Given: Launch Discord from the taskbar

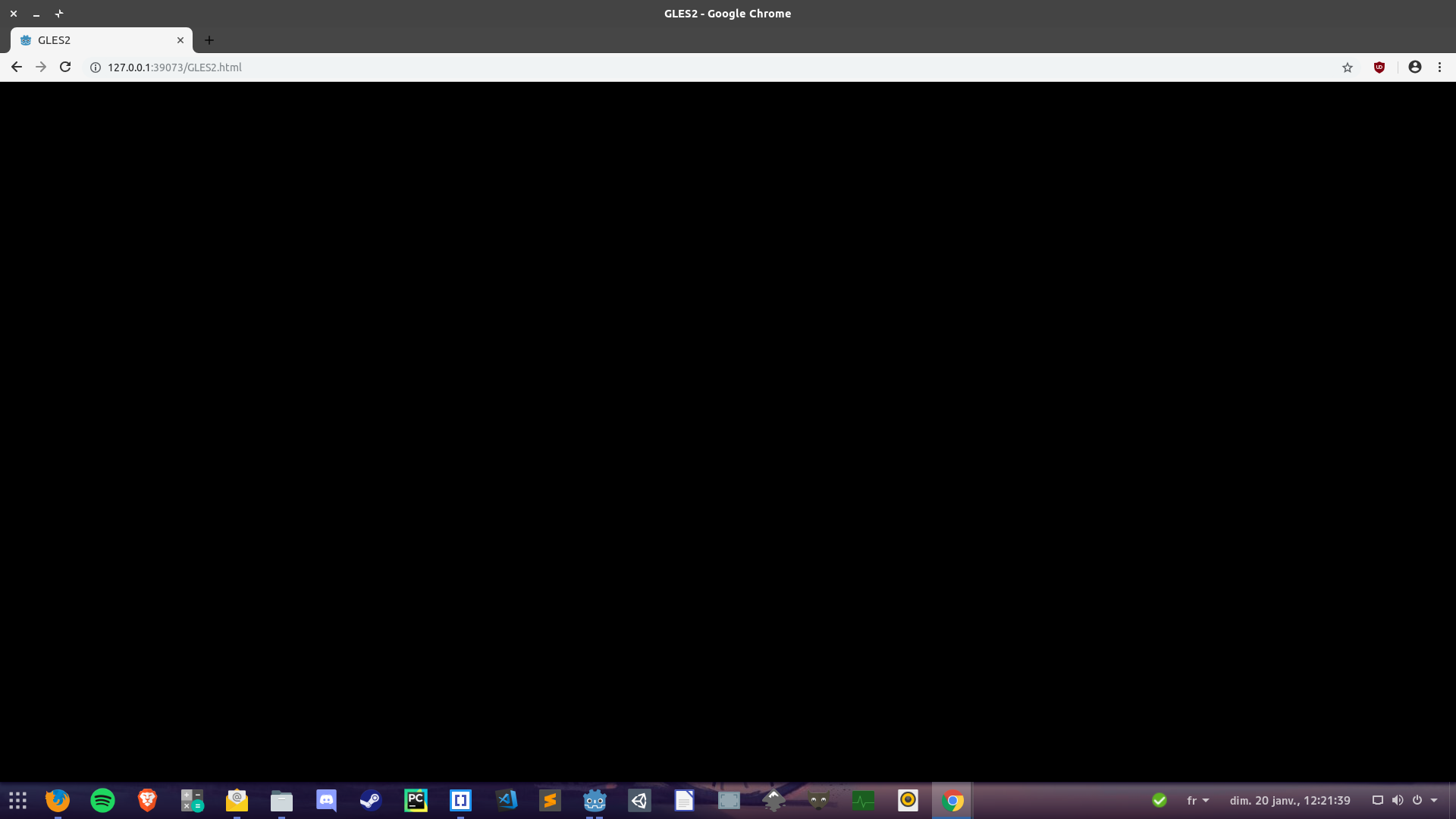Looking at the screenshot, I should 326,800.
